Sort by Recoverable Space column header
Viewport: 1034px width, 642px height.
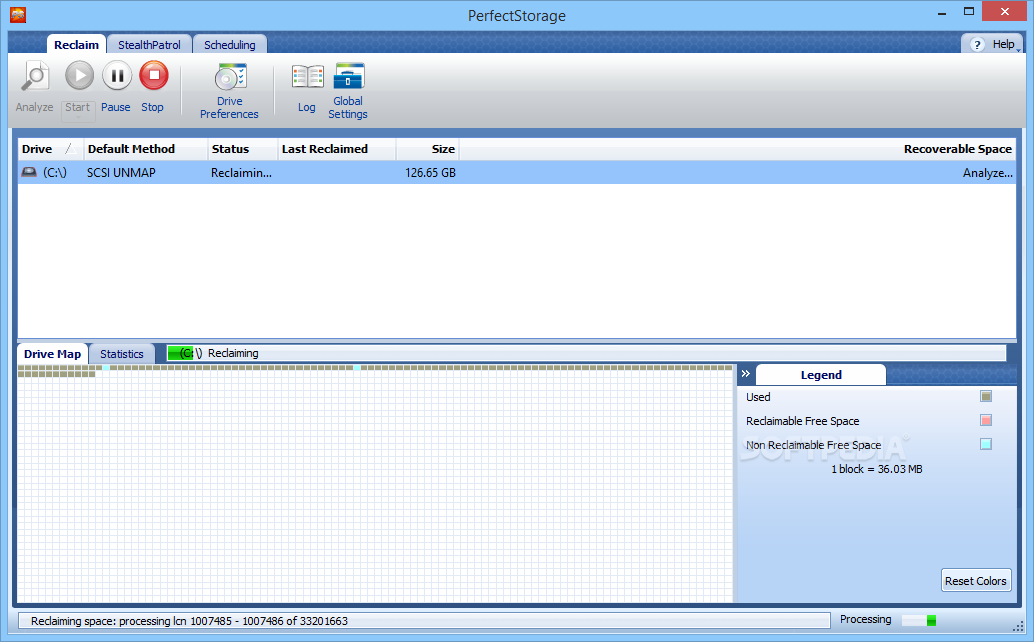click(737, 149)
